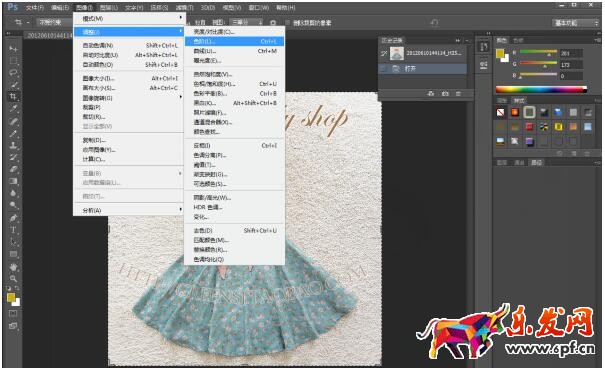
Task: Choose 反相(I) Invert item
Action: [235, 146]
